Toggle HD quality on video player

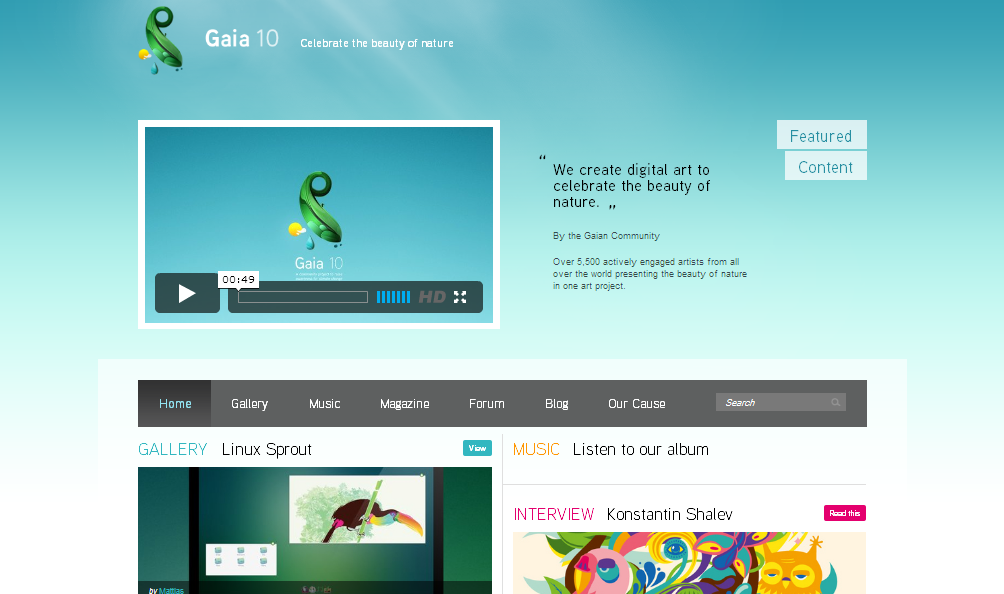tap(432, 297)
